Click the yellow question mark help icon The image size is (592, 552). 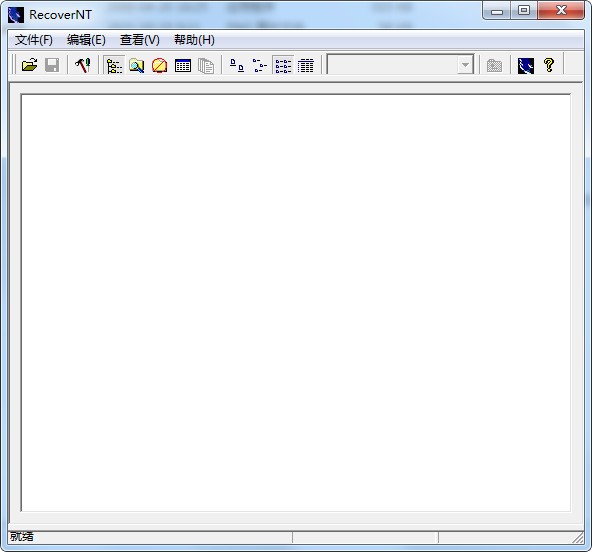click(x=549, y=65)
